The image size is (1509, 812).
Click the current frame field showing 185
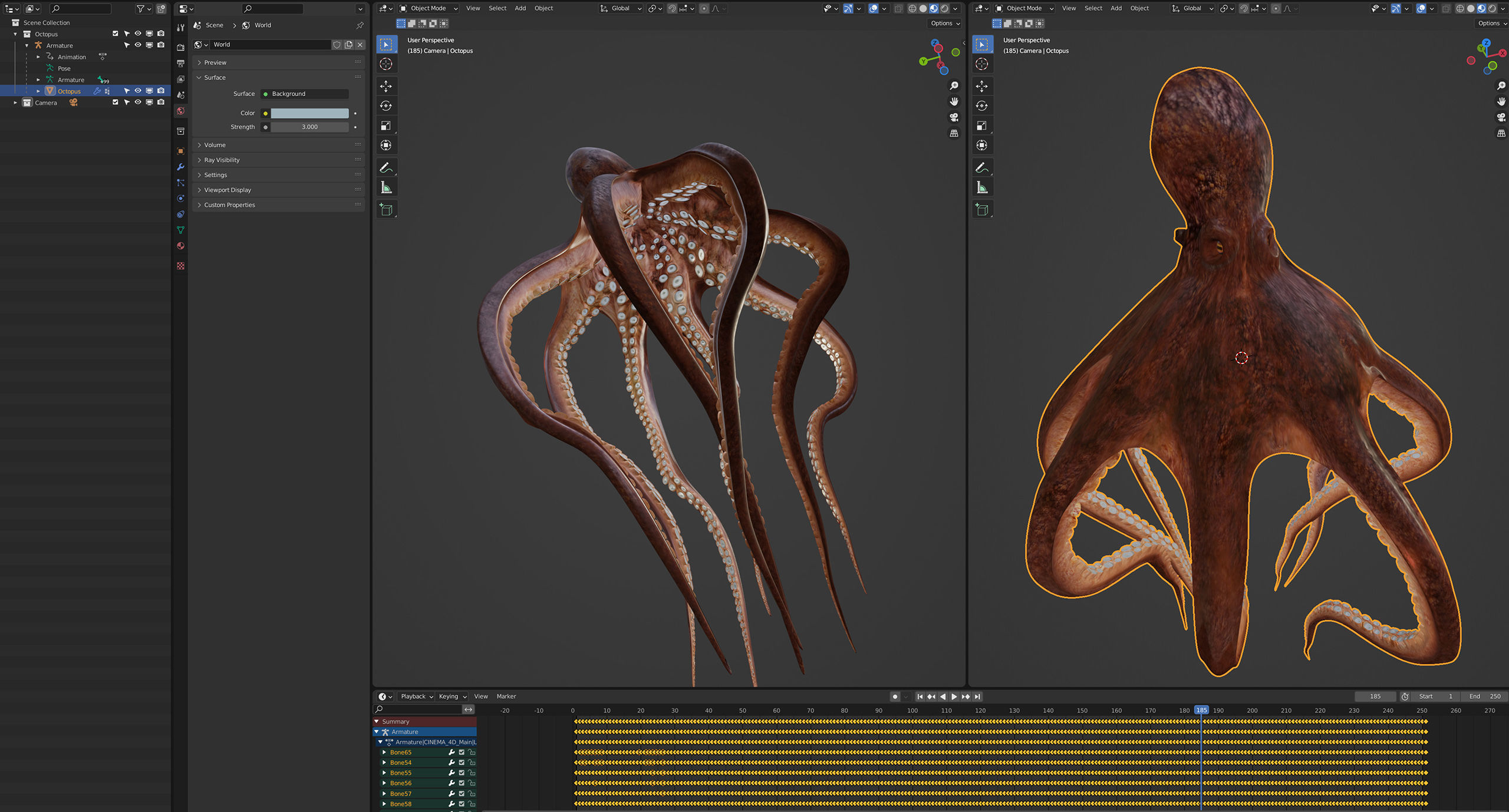coord(1375,697)
